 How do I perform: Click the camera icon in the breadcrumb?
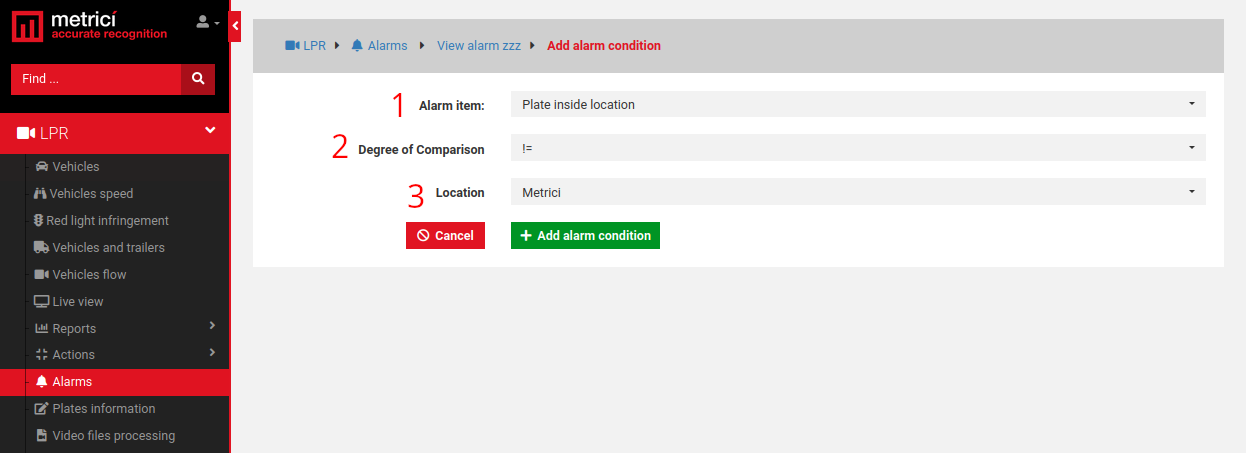tap(293, 45)
